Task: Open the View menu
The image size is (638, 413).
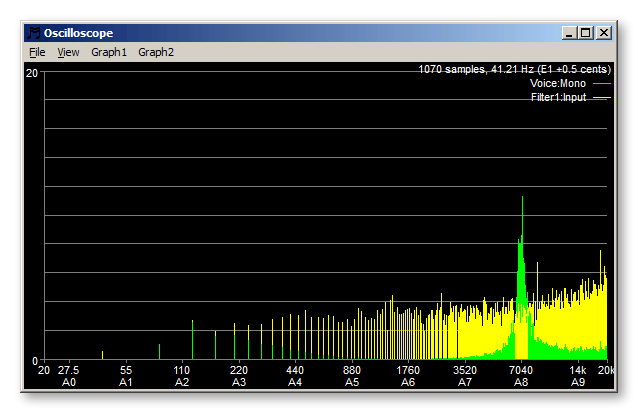Action: (x=68, y=52)
